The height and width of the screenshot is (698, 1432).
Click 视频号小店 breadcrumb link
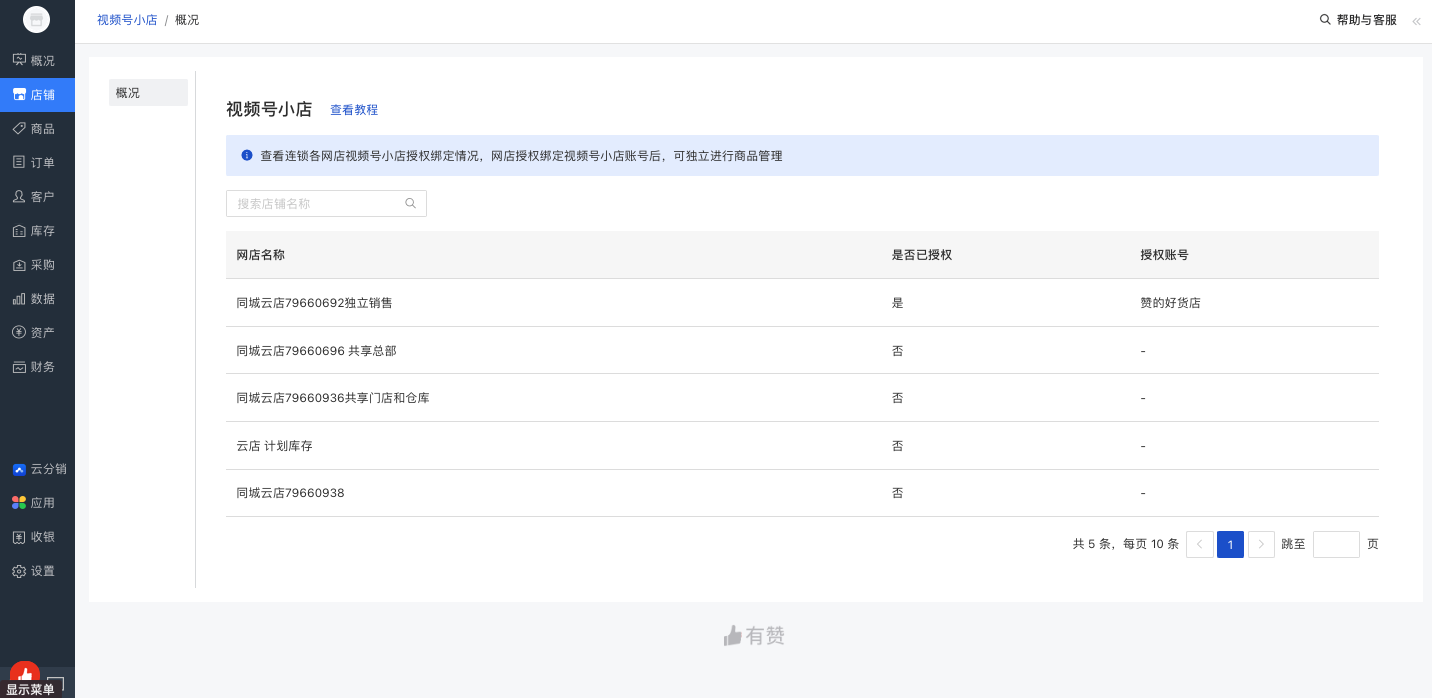pyautogui.click(x=127, y=20)
